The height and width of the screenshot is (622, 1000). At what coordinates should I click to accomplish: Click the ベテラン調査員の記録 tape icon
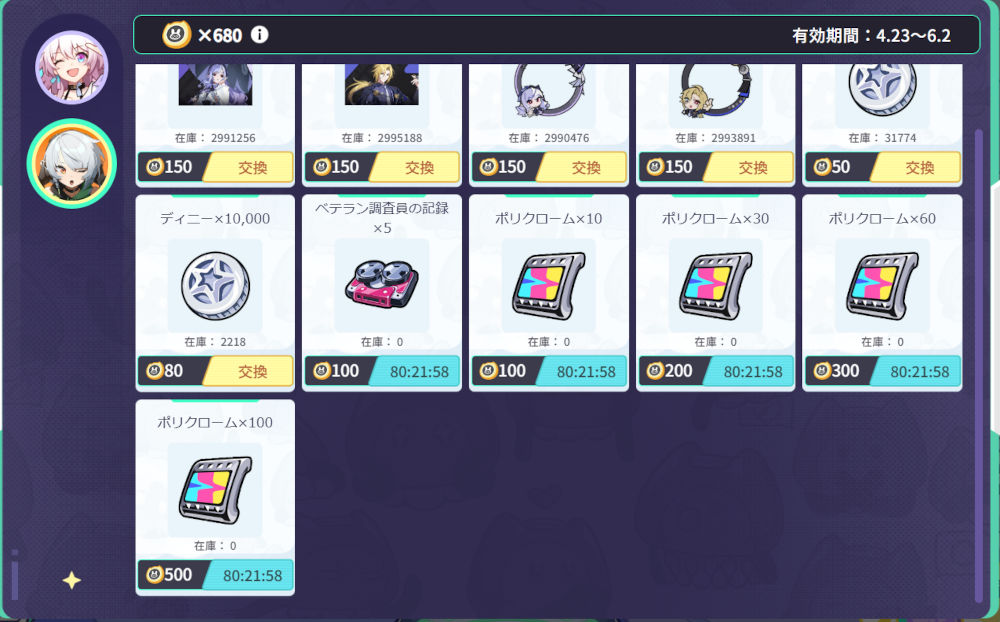[381, 283]
